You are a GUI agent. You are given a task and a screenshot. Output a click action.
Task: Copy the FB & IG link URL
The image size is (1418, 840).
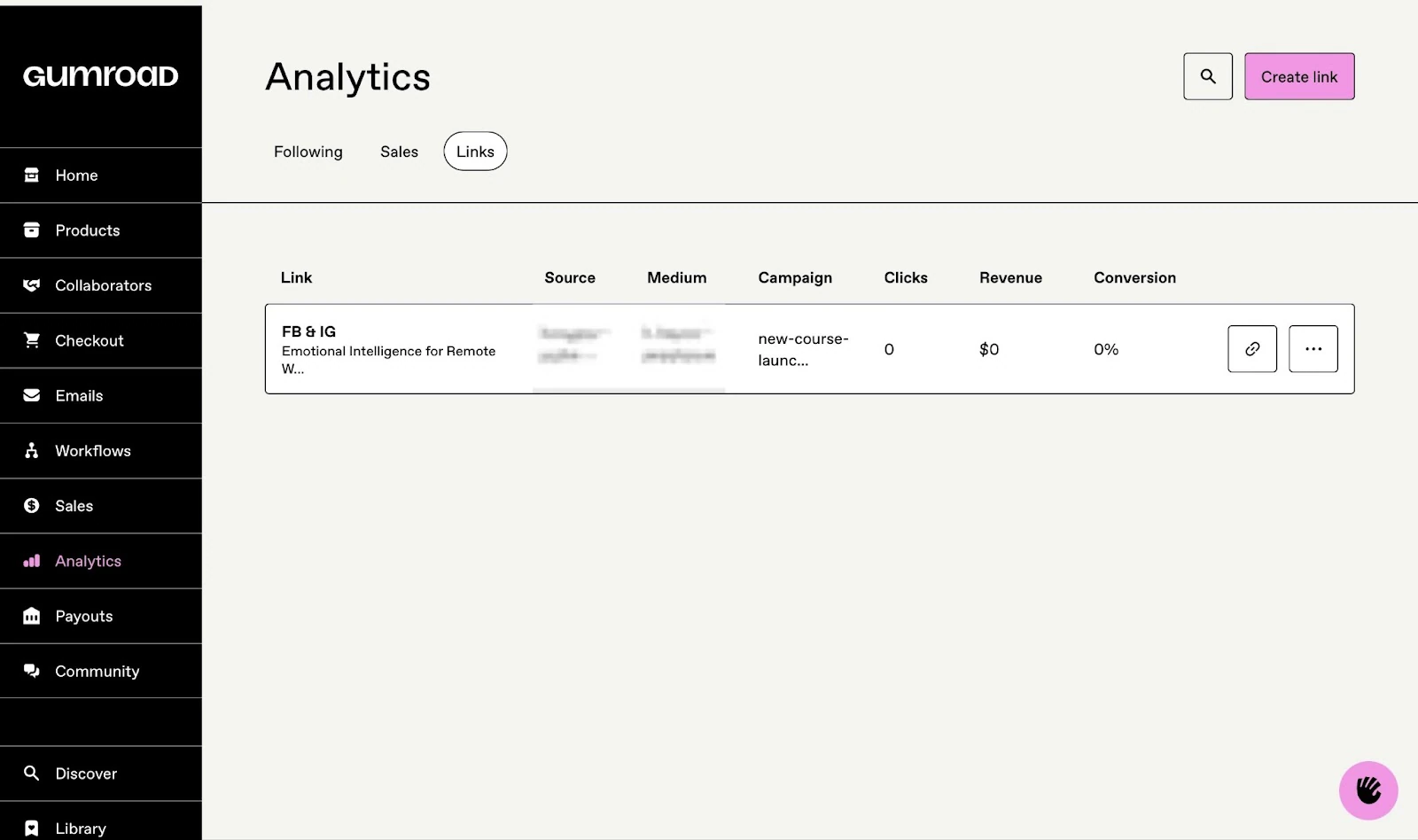[1252, 349]
